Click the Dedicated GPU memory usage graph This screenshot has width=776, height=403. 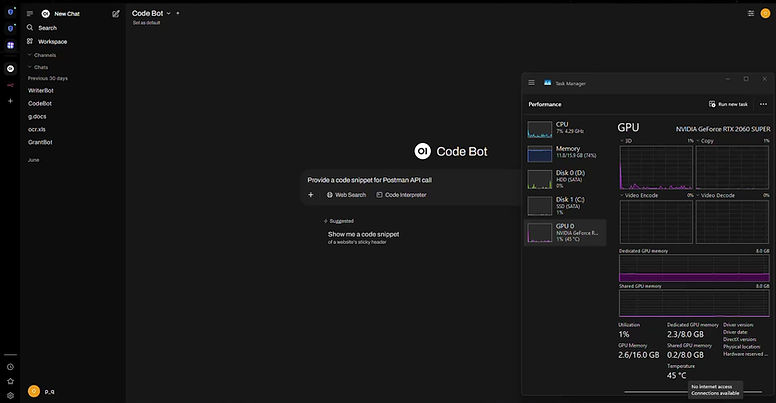[x=694, y=268]
